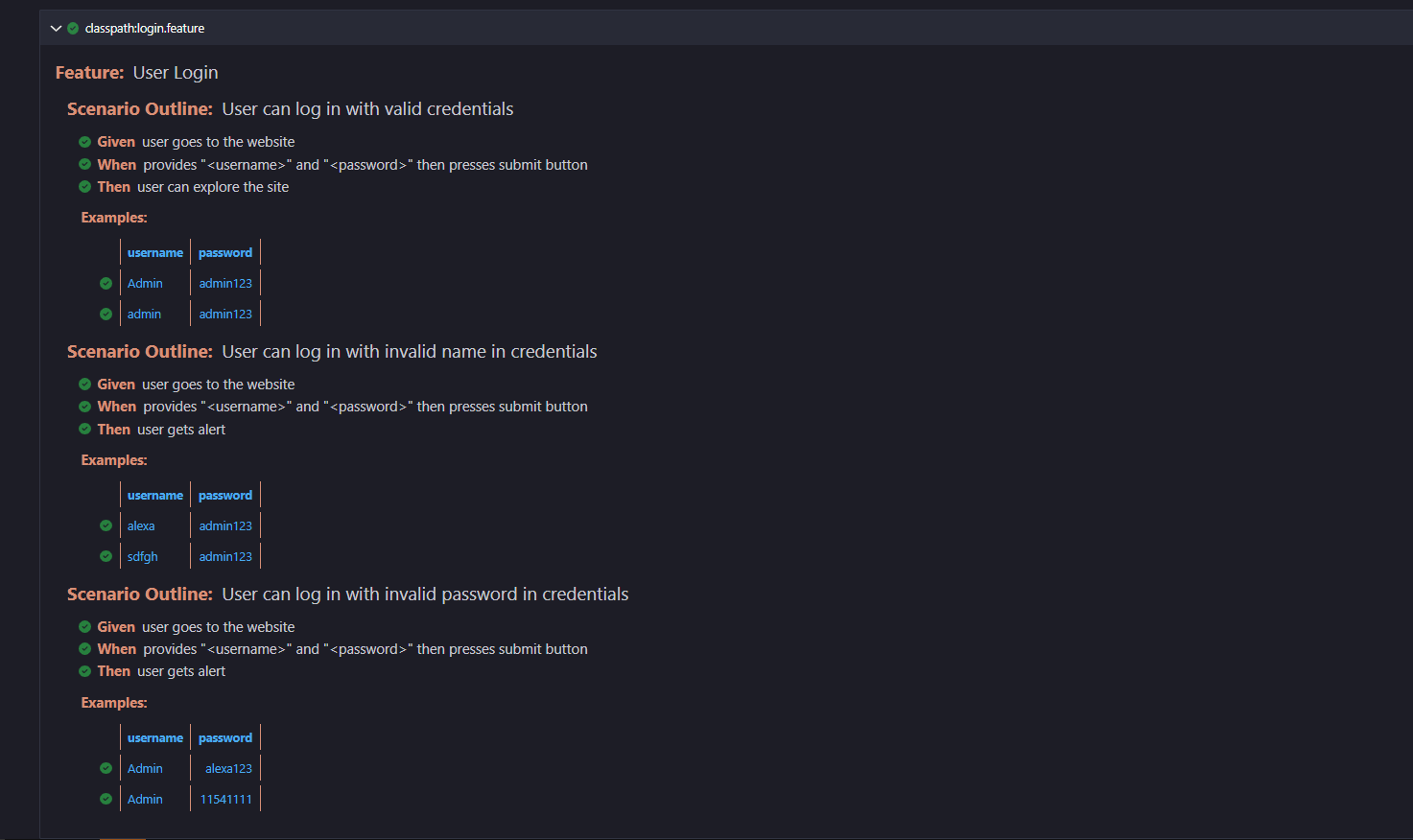Click the Then step check icon in invalid name scenario
Image resolution: width=1413 pixels, height=840 pixels.
[84, 429]
